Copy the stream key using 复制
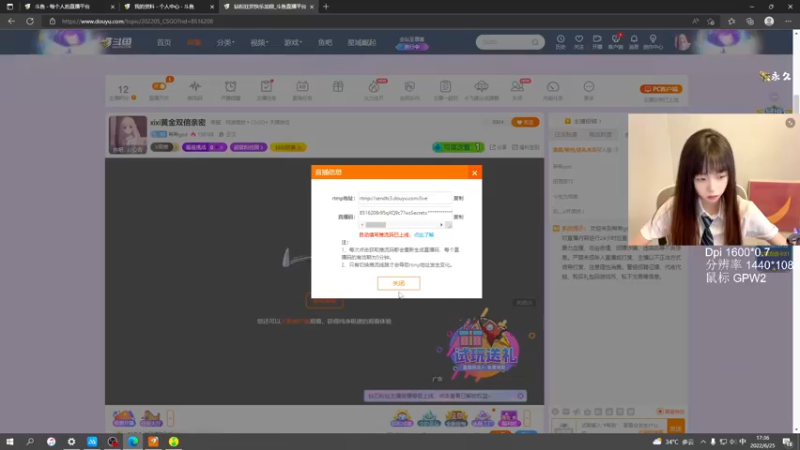 459,217
